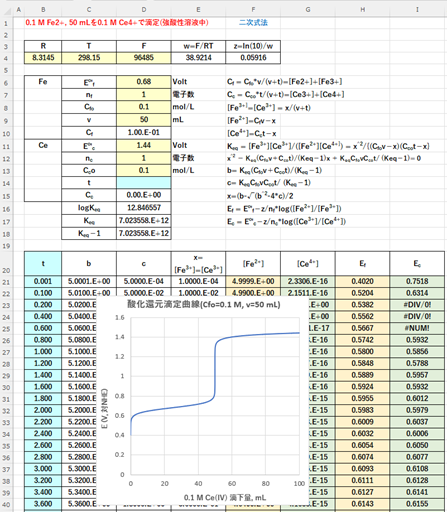Select #DIV/0! error cell in row 23
The width and height of the screenshot is (447, 512).
pos(417,305)
